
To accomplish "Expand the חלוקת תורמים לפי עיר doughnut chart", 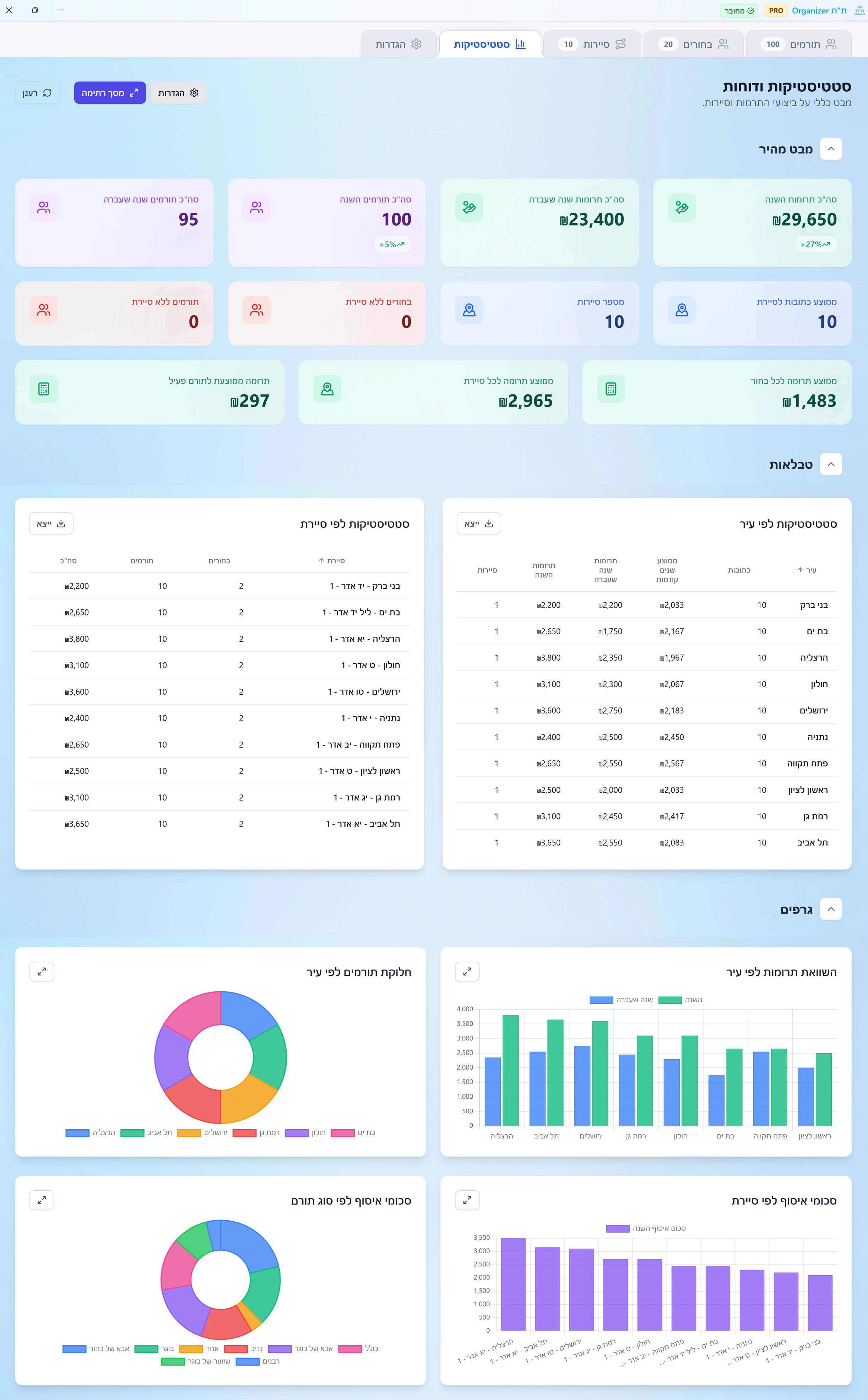I will point(42,971).
